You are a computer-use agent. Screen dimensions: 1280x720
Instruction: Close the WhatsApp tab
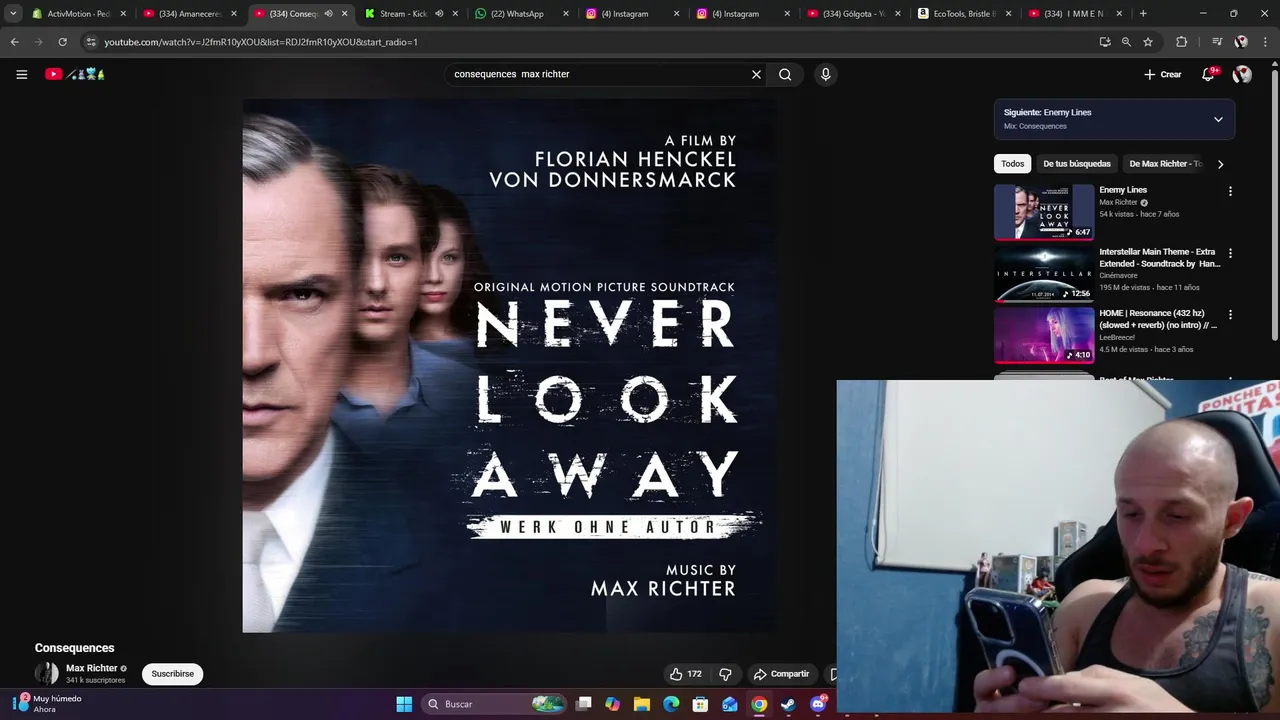tap(565, 14)
